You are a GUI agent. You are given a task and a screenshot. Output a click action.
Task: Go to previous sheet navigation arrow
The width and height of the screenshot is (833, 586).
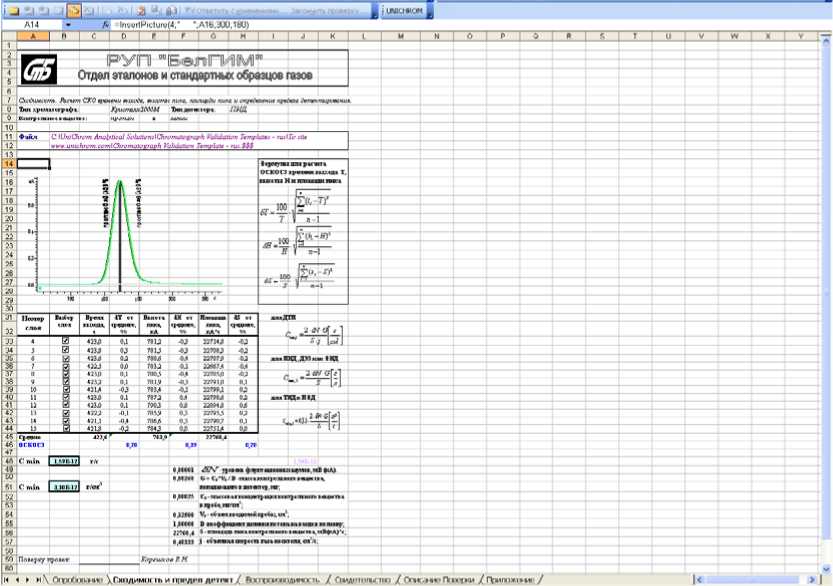tap(18, 580)
